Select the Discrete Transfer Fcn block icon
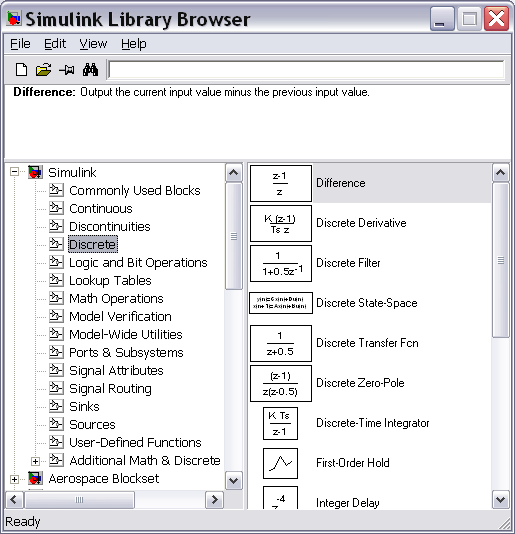 281,343
